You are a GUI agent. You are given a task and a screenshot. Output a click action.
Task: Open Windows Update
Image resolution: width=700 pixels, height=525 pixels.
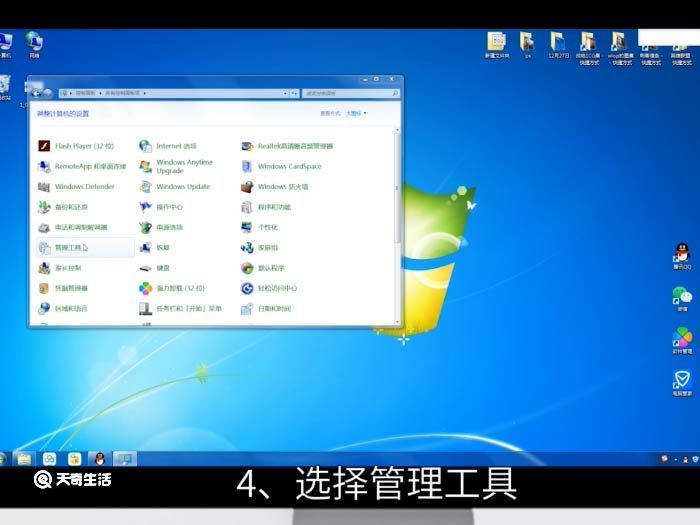[175, 187]
